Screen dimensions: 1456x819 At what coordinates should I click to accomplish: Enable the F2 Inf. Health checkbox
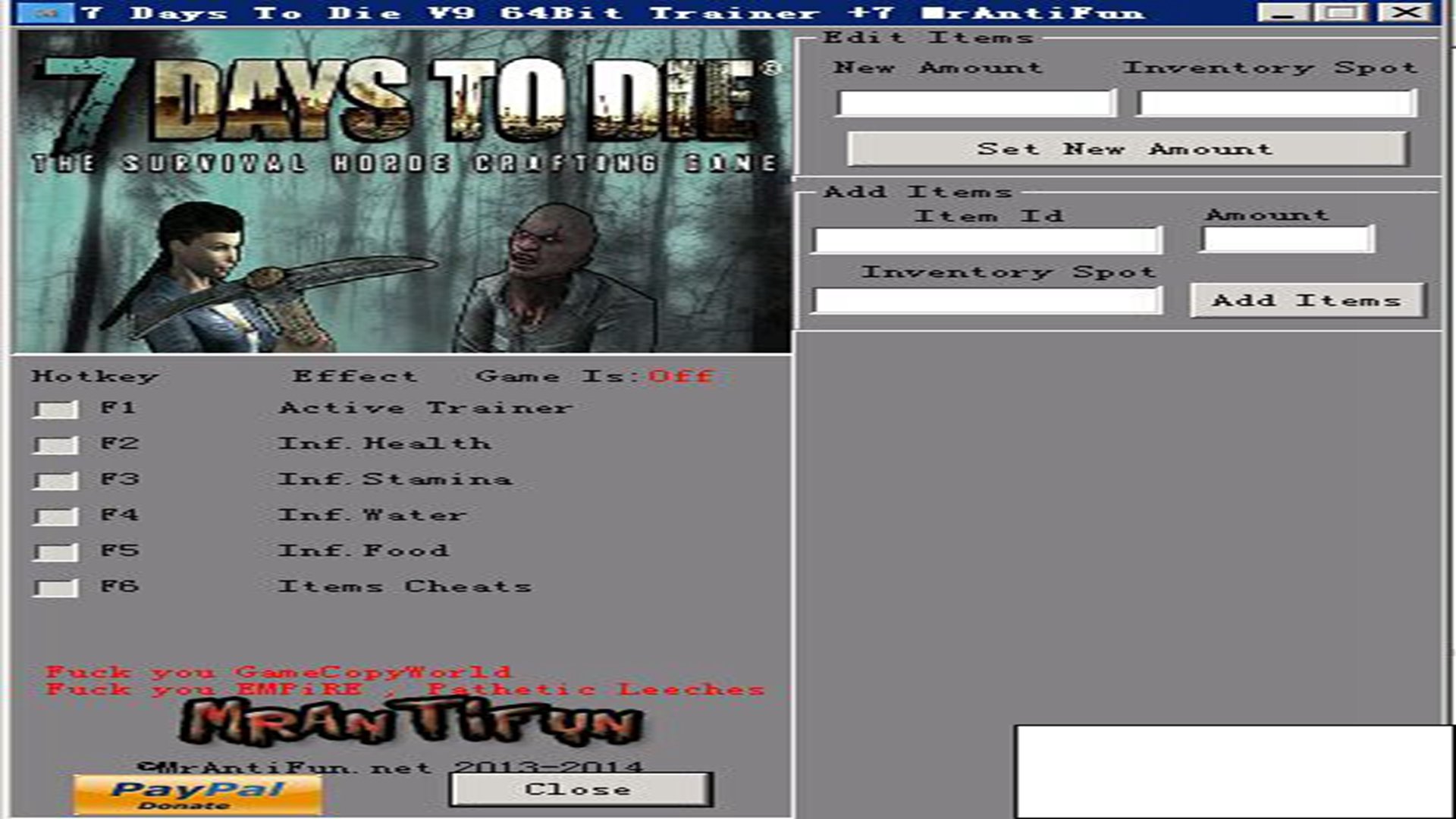[56, 445]
